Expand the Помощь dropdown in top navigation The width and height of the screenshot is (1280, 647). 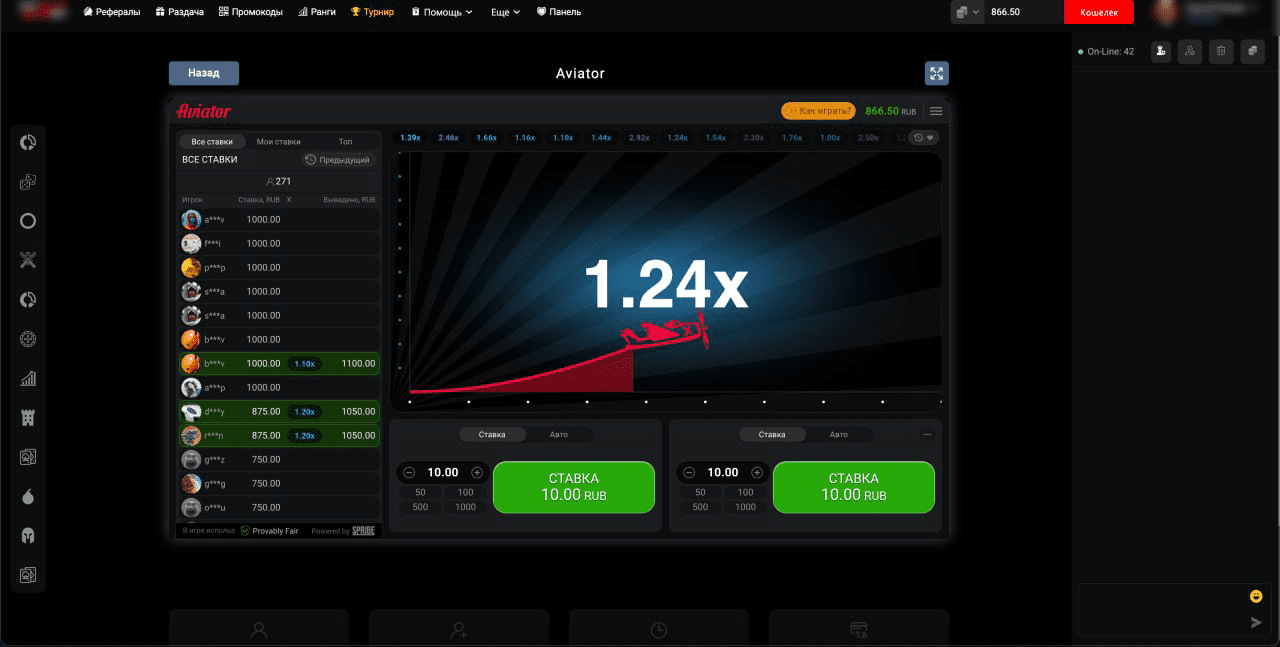point(442,12)
